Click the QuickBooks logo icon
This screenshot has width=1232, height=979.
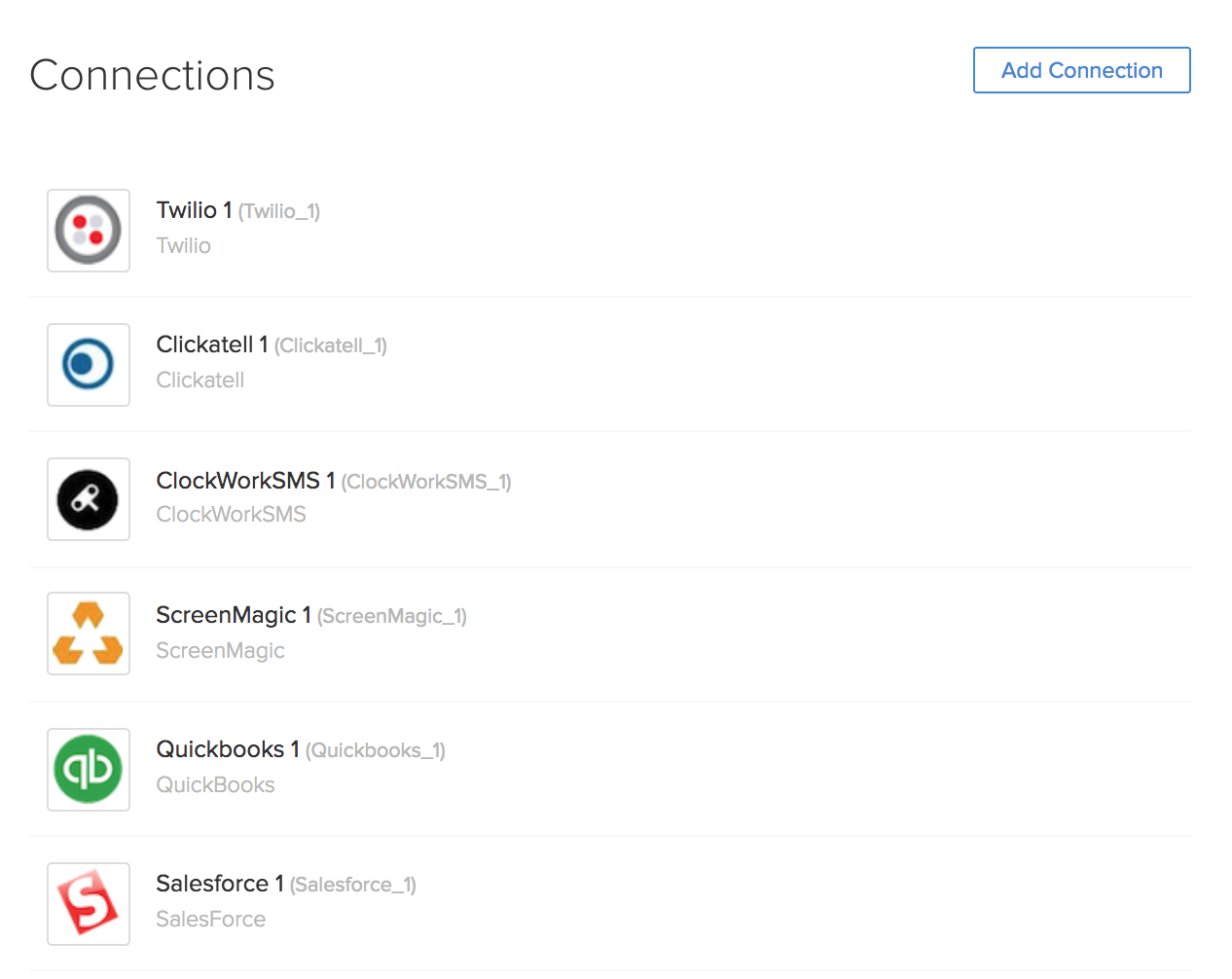89,769
